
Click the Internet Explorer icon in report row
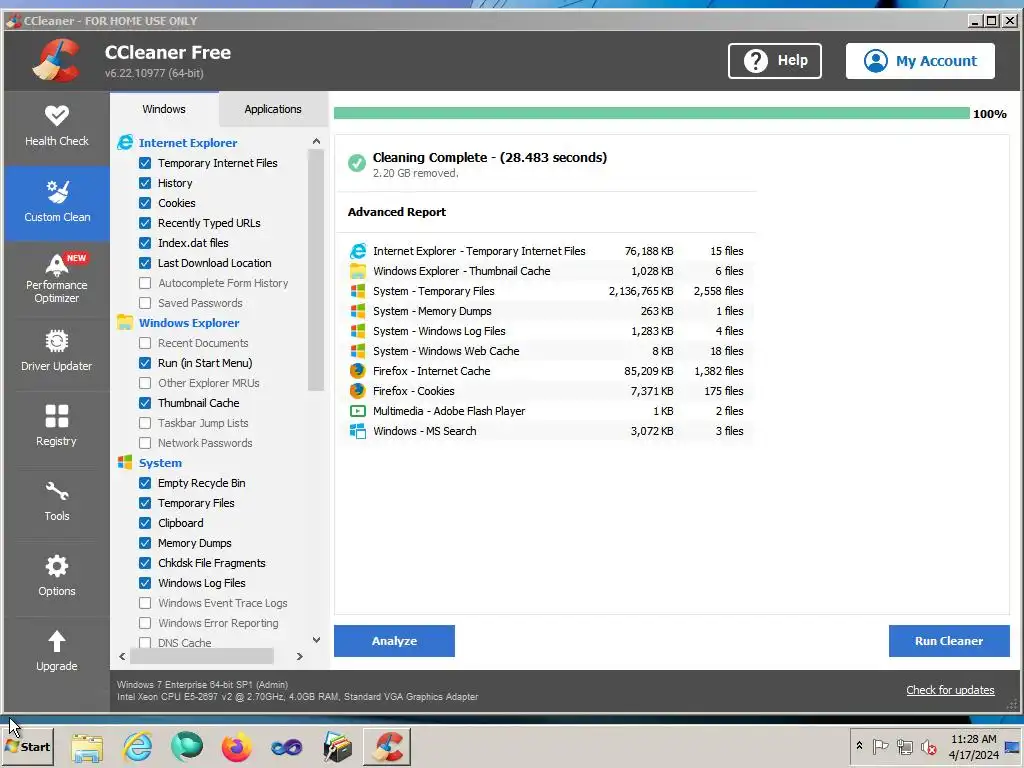click(358, 251)
